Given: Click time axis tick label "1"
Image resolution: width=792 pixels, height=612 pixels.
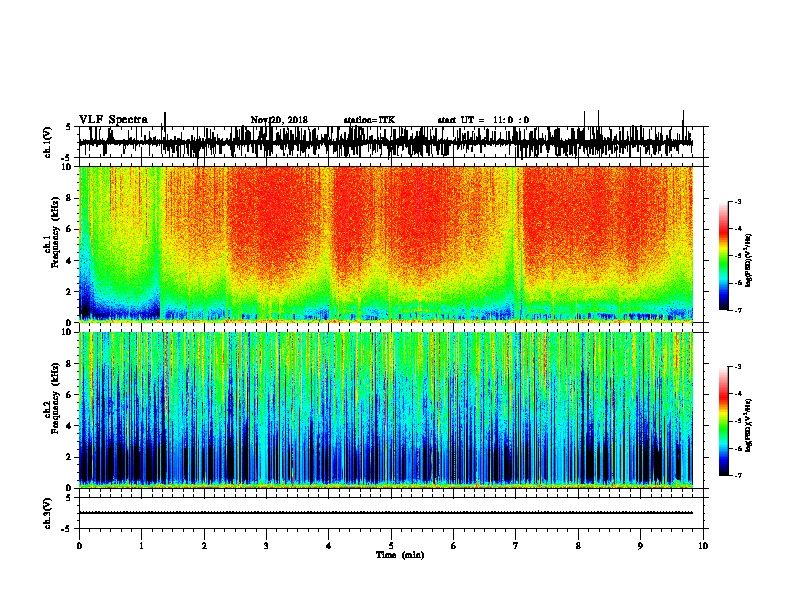Looking at the screenshot, I should click(141, 546).
